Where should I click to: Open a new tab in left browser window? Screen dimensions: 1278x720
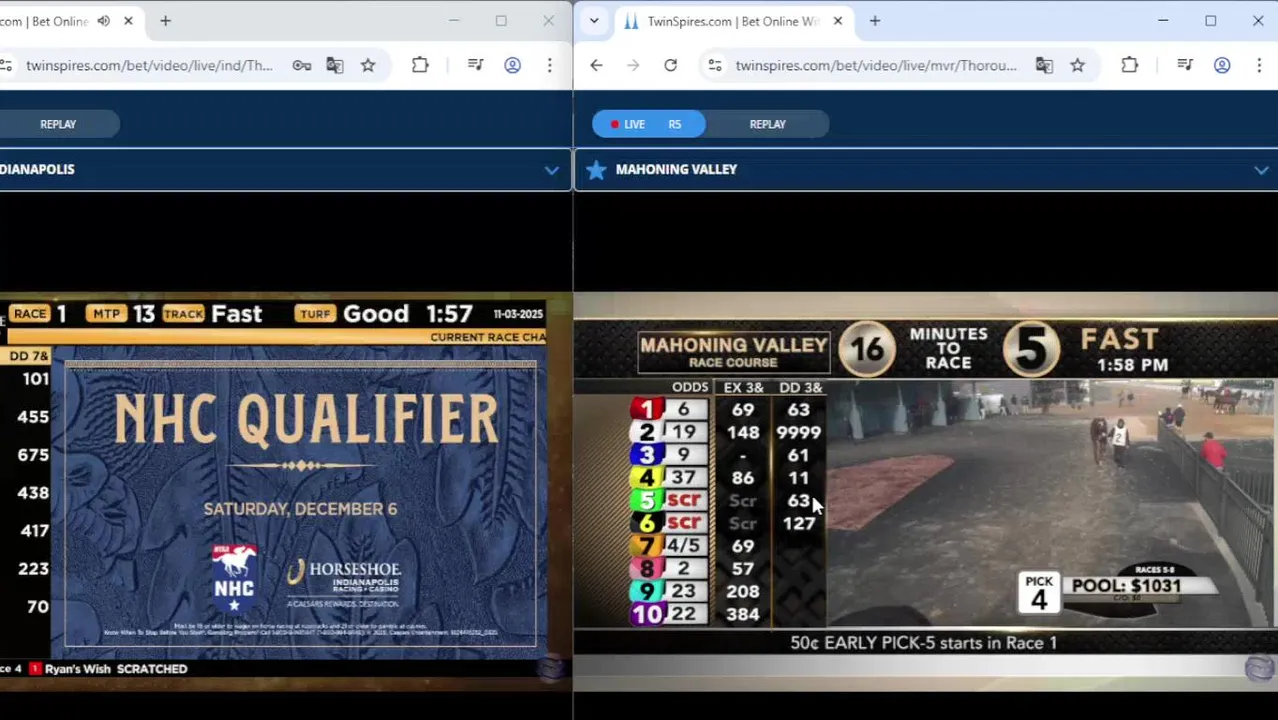pyautogui.click(x=165, y=21)
